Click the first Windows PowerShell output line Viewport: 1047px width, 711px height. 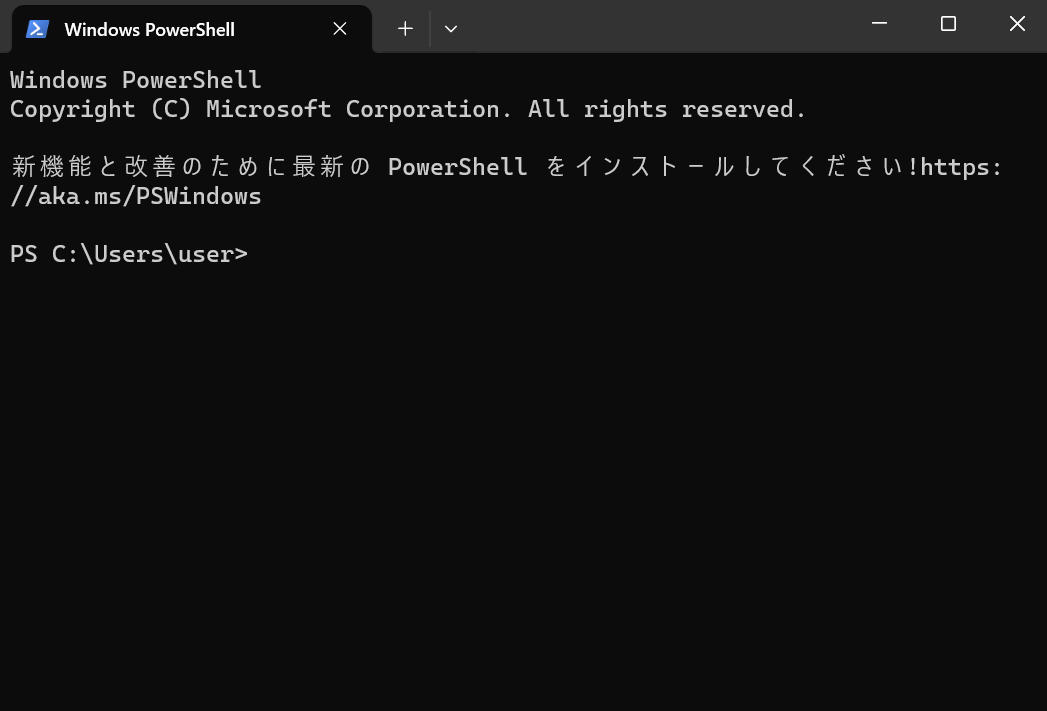pos(136,80)
